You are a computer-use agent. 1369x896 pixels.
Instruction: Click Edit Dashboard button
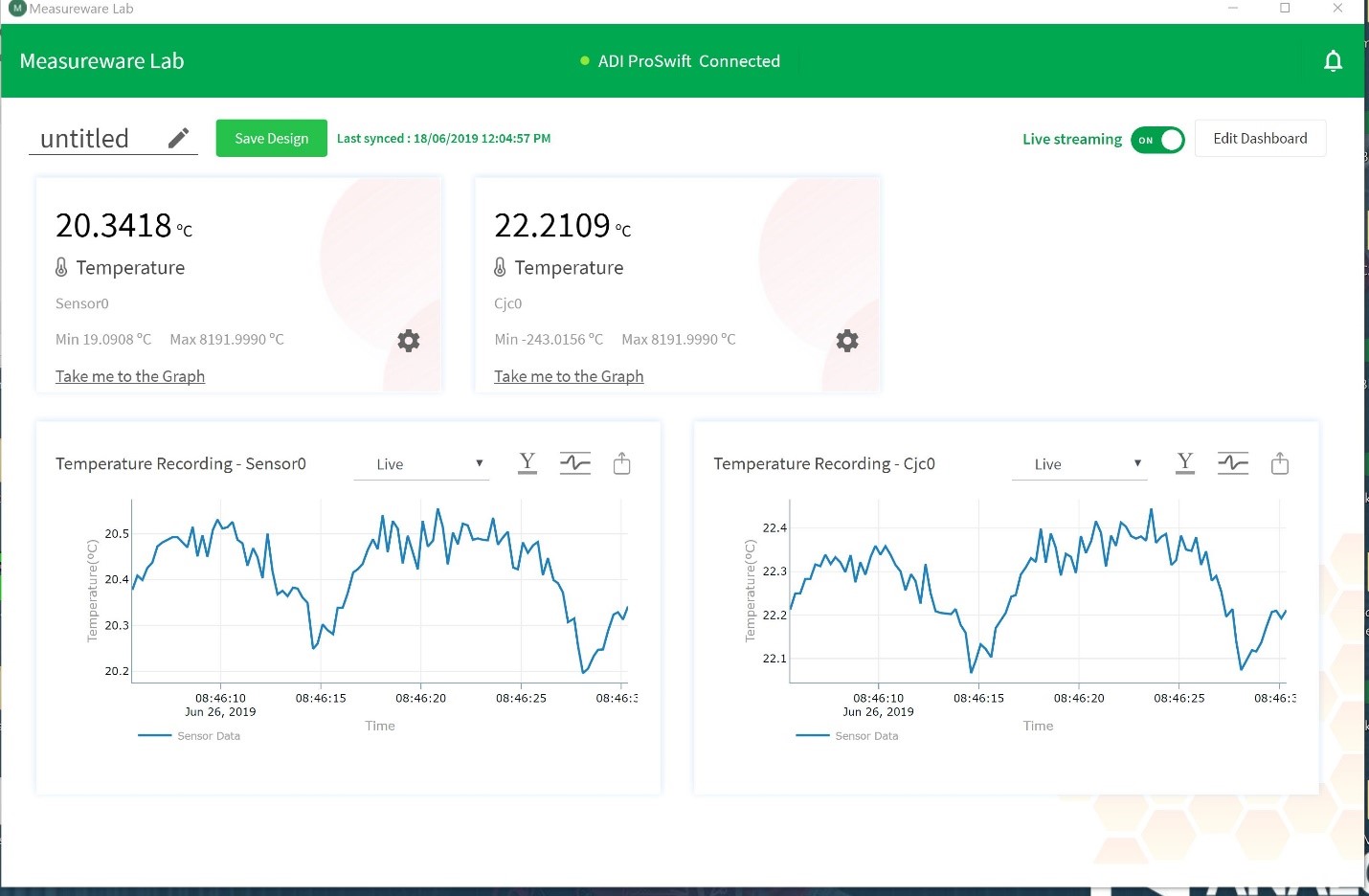pyautogui.click(x=1260, y=139)
